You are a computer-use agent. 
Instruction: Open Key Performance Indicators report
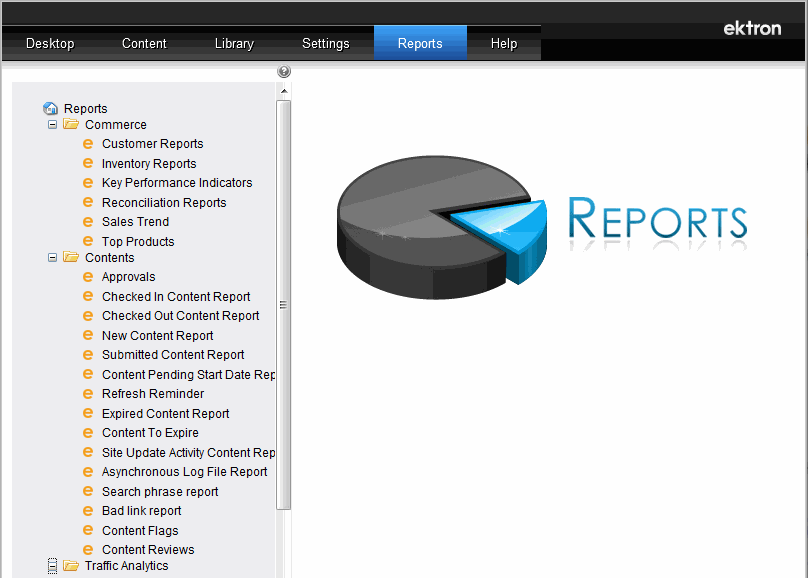point(177,183)
